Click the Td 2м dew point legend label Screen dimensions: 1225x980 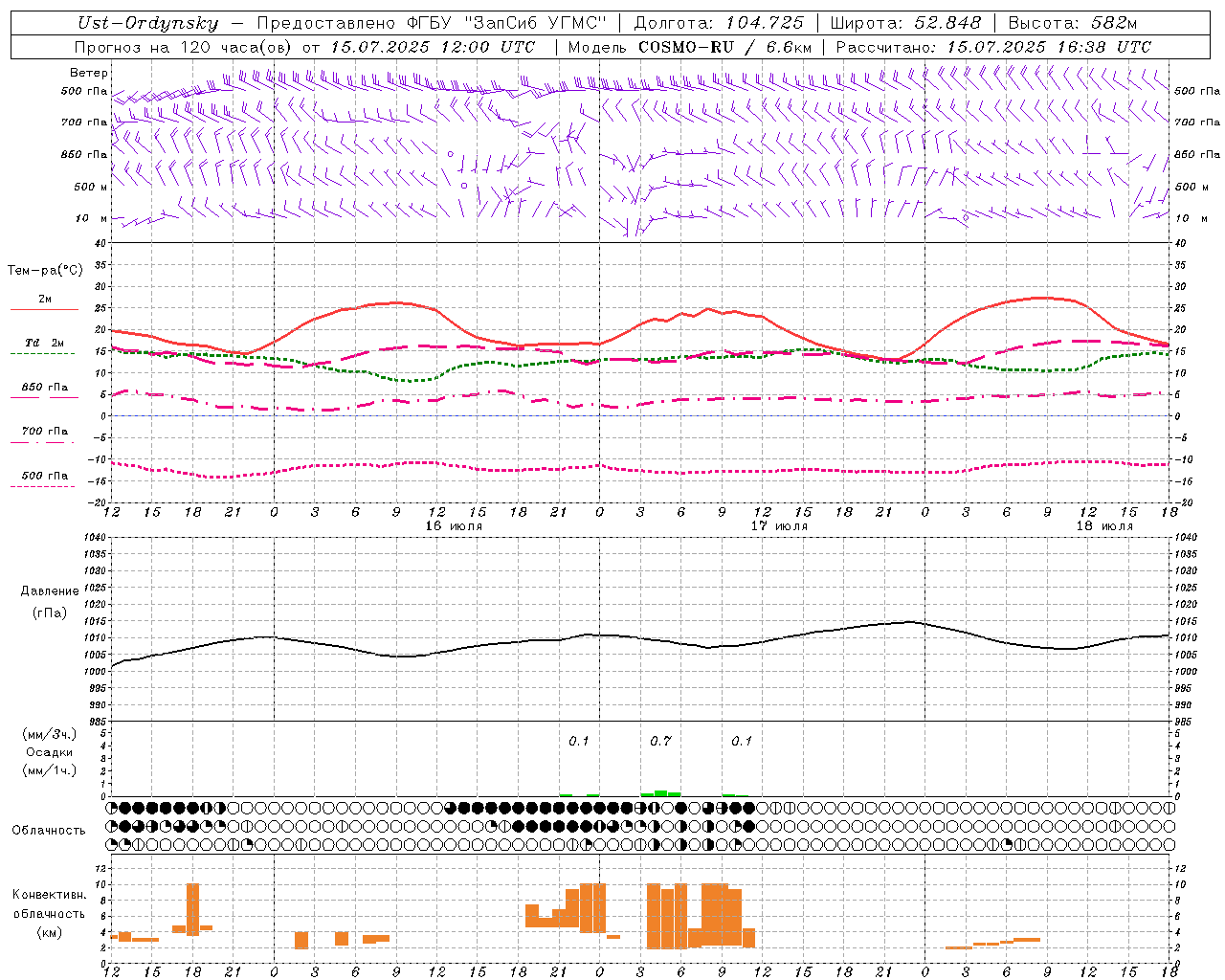coord(45,343)
